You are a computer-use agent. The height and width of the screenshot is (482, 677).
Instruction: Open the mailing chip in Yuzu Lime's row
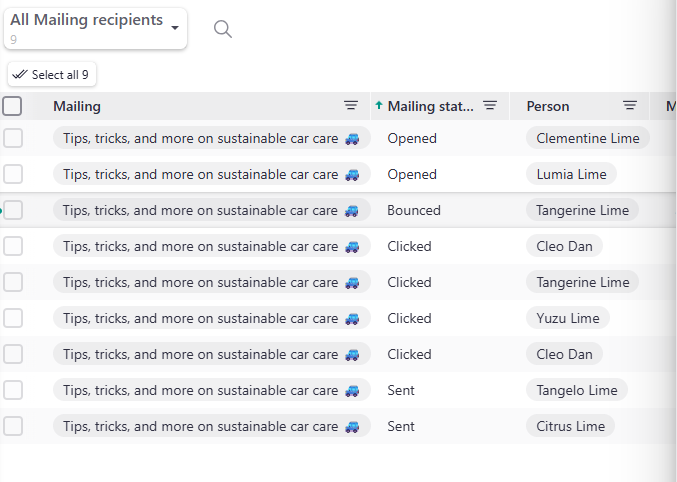[x=211, y=318]
